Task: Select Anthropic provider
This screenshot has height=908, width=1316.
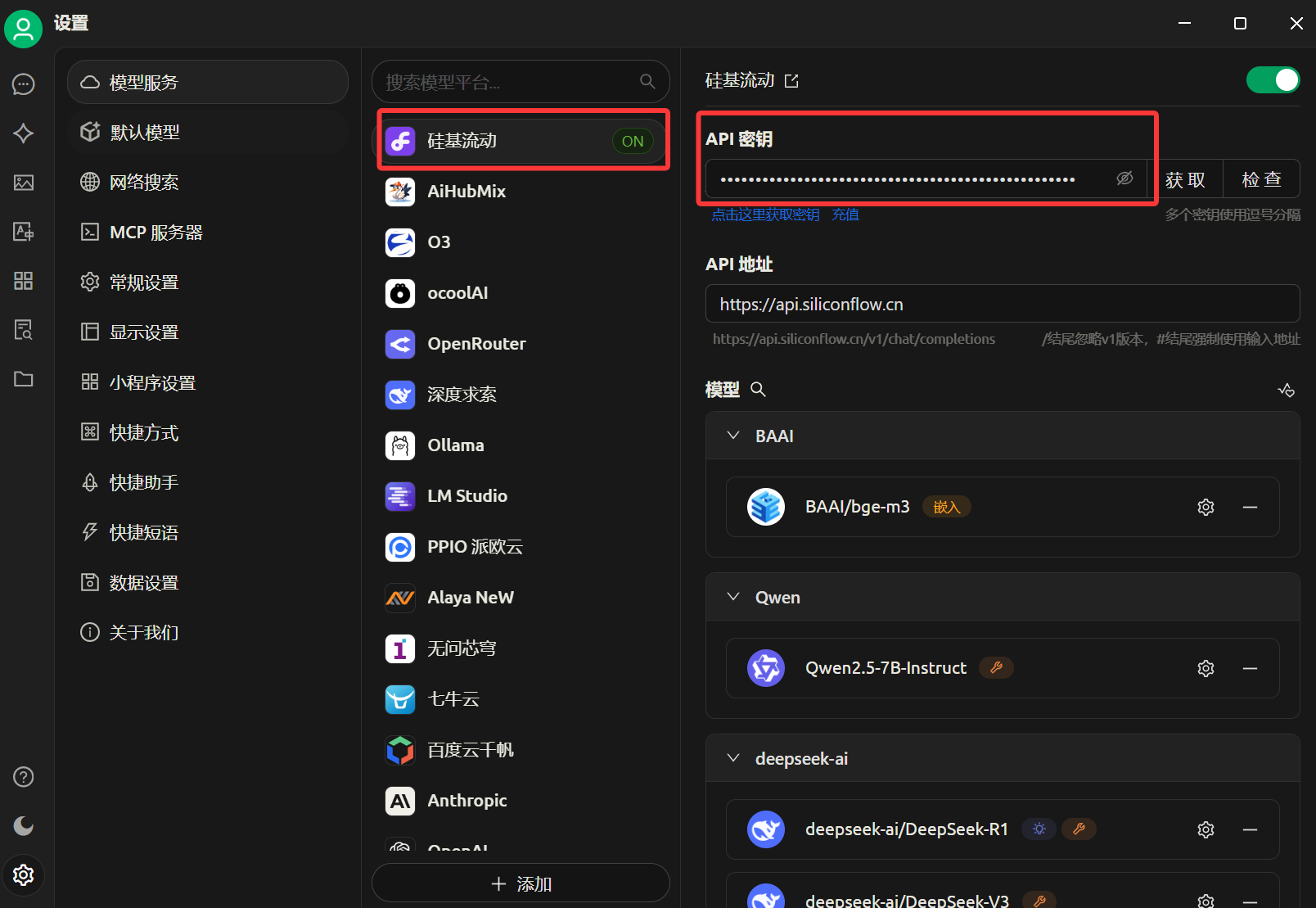Action: pyautogui.click(x=521, y=801)
